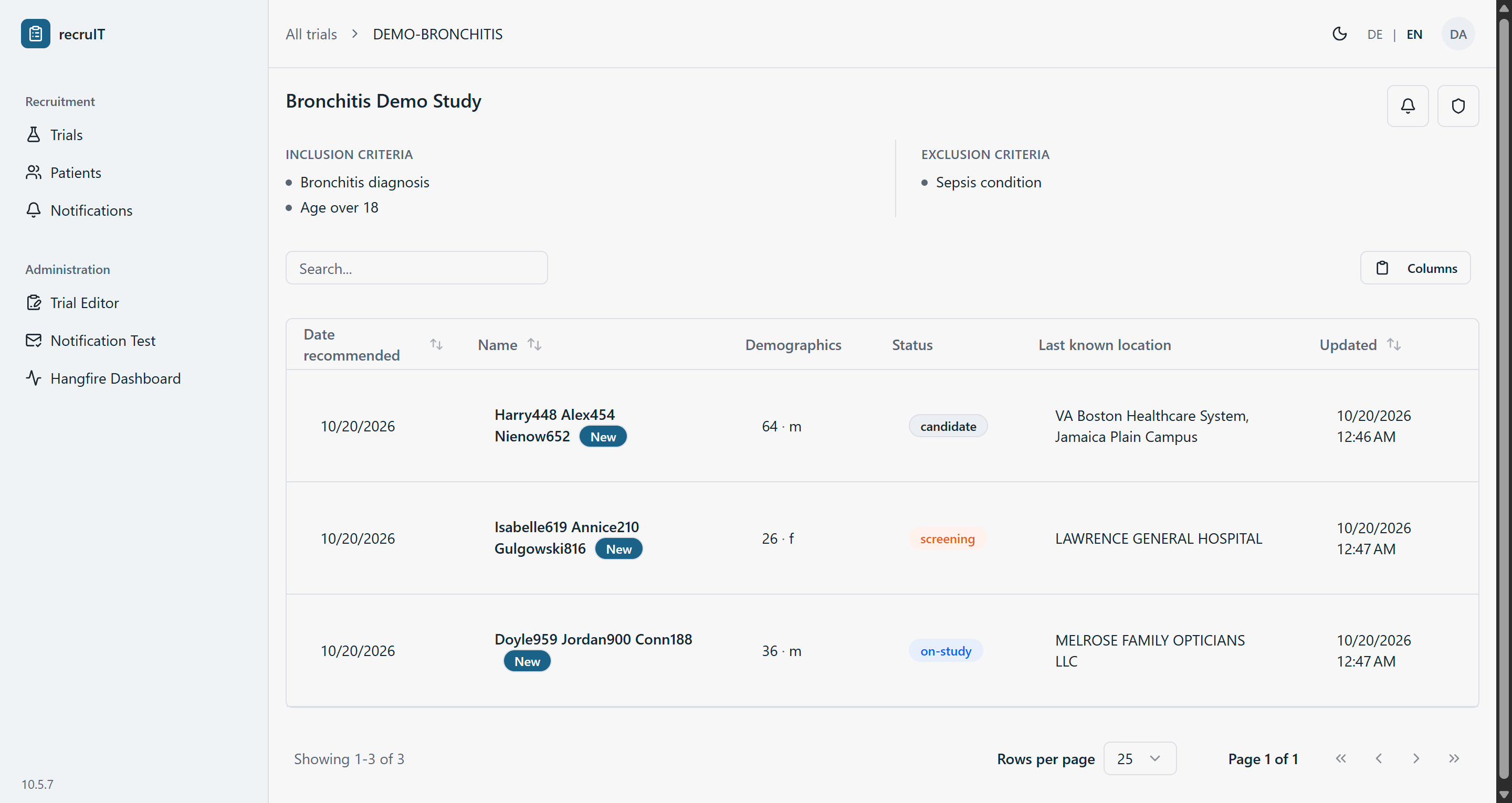Image resolution: width=1512 pixels, height=803 pixels.
Task: Click VA Boston Healthcare System location cell
Action: click(1152, 426)
